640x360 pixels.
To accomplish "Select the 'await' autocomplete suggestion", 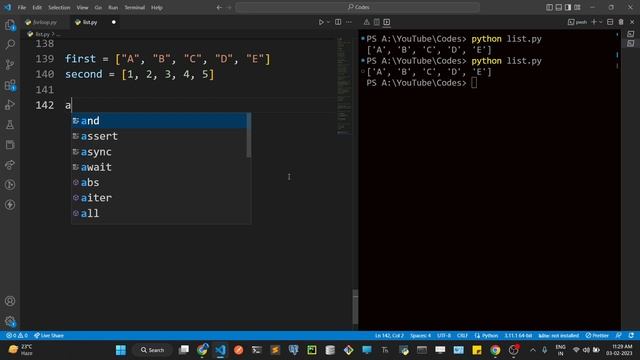I will 159,167.
